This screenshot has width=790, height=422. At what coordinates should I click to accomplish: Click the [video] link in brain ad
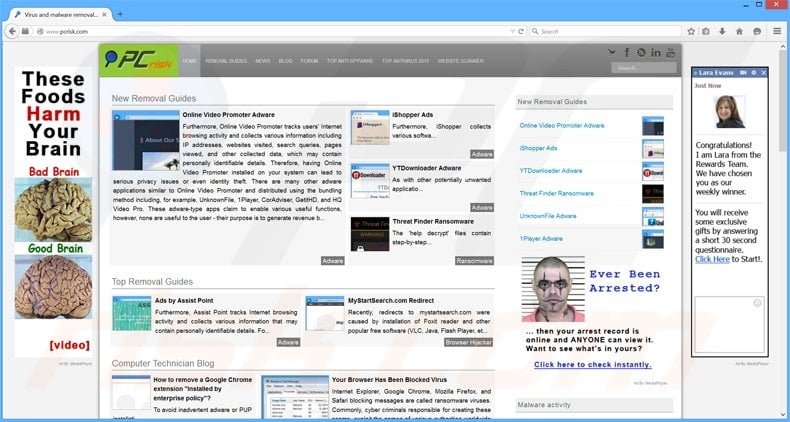(70, 345)
